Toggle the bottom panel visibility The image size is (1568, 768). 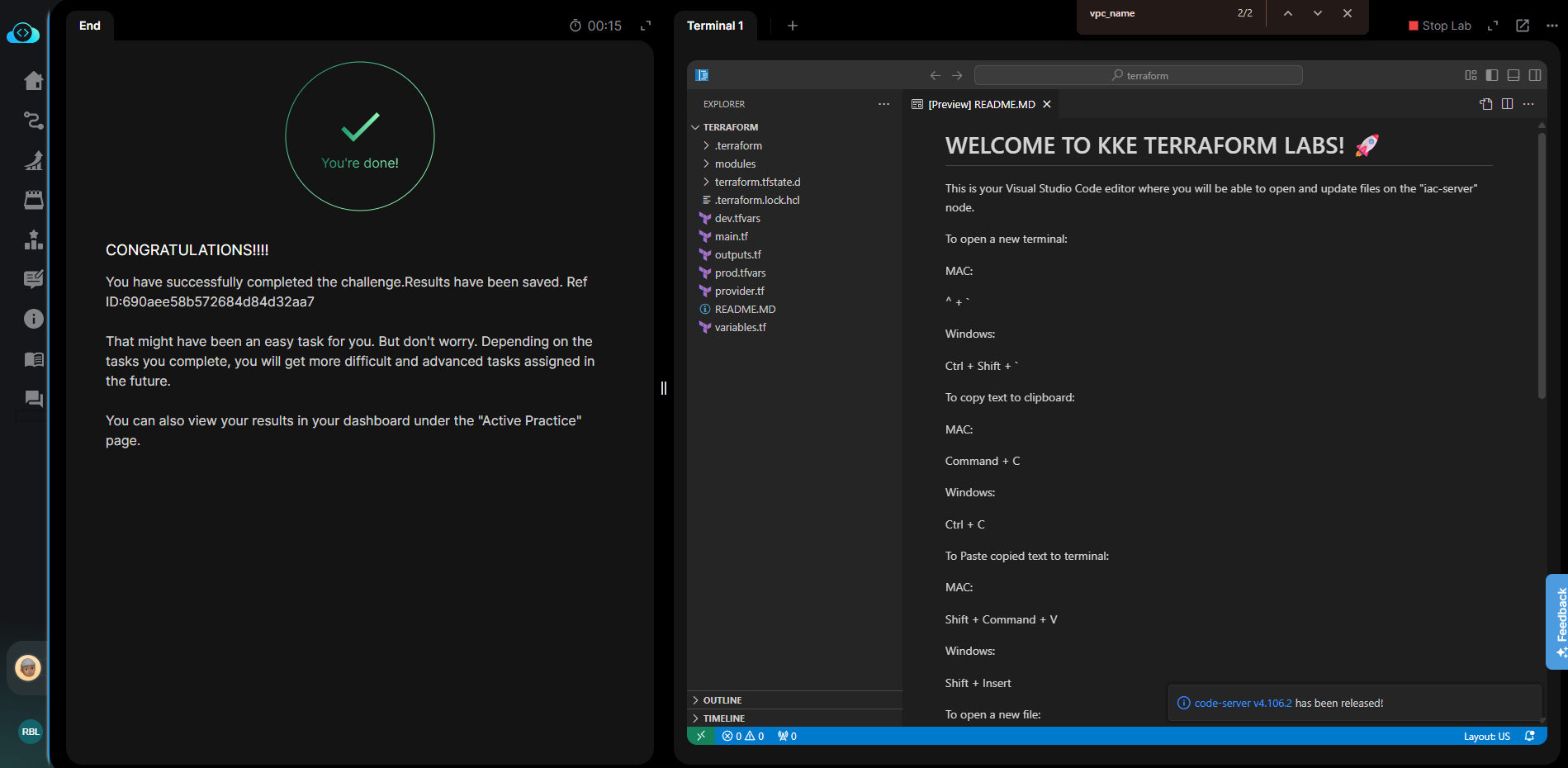(1514, 75)
